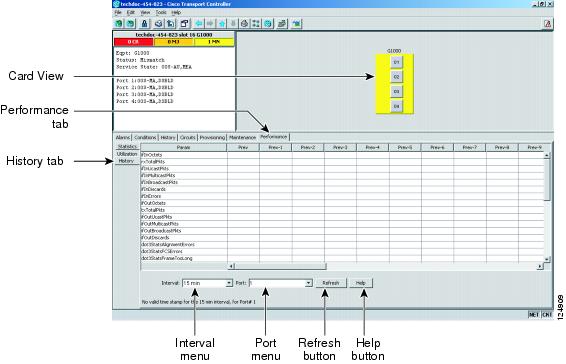The height and width of the screenshot is (364, 566).
Task: Select port 03 on the G1000 card
Action: [x=396, y=91]
